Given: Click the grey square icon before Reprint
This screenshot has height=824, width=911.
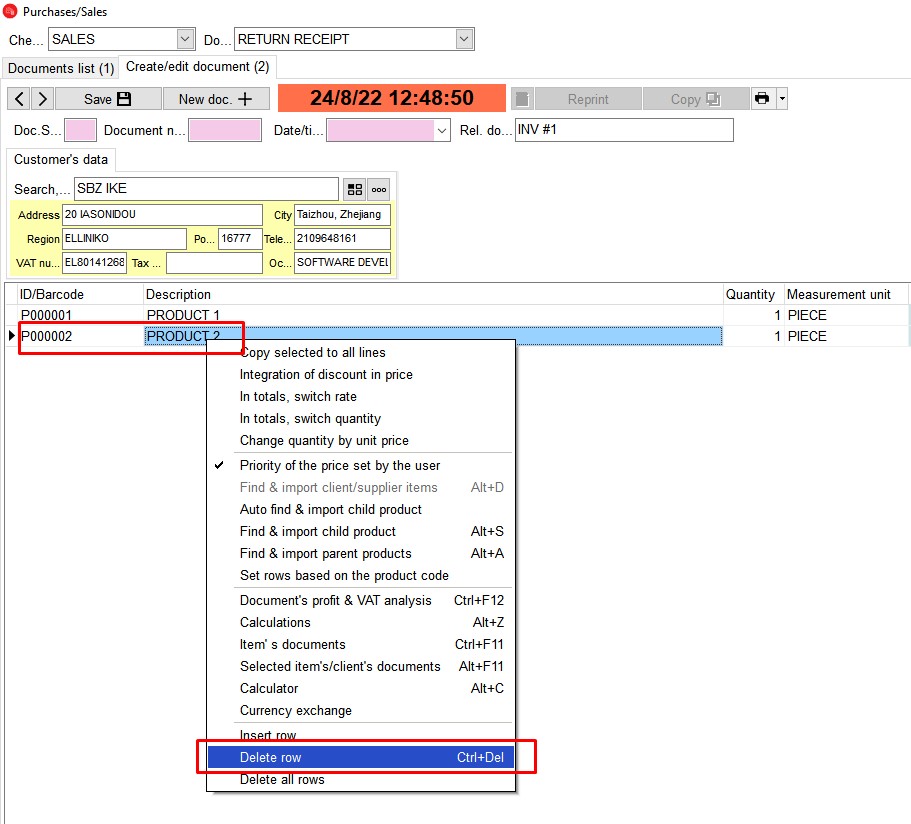Looking at the screenshot, I should point(522,99).
